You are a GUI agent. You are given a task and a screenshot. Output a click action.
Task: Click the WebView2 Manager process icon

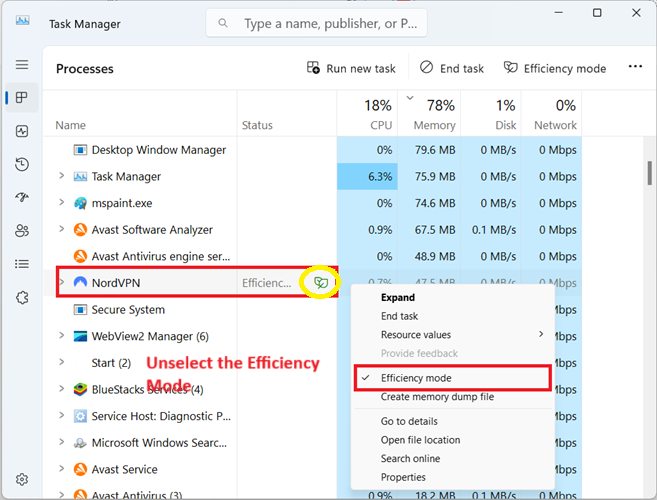(x=80, y=336)
